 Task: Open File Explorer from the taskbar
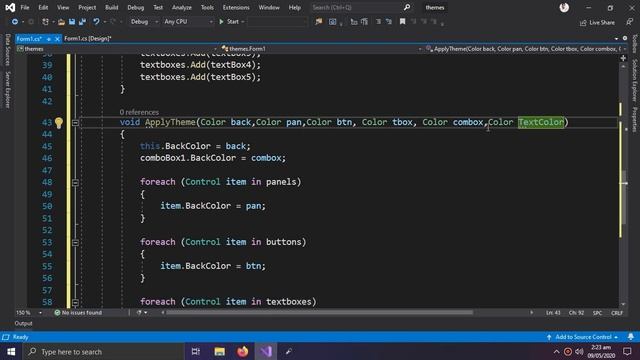point(219,351)
